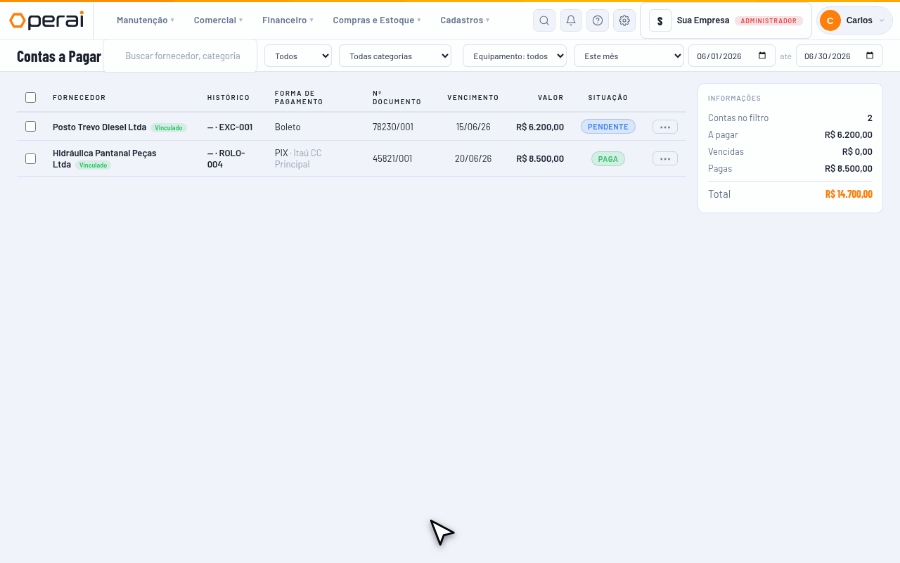Open calendar picker on end date field
The image size is (900, 563).
(x=870, y=56)
